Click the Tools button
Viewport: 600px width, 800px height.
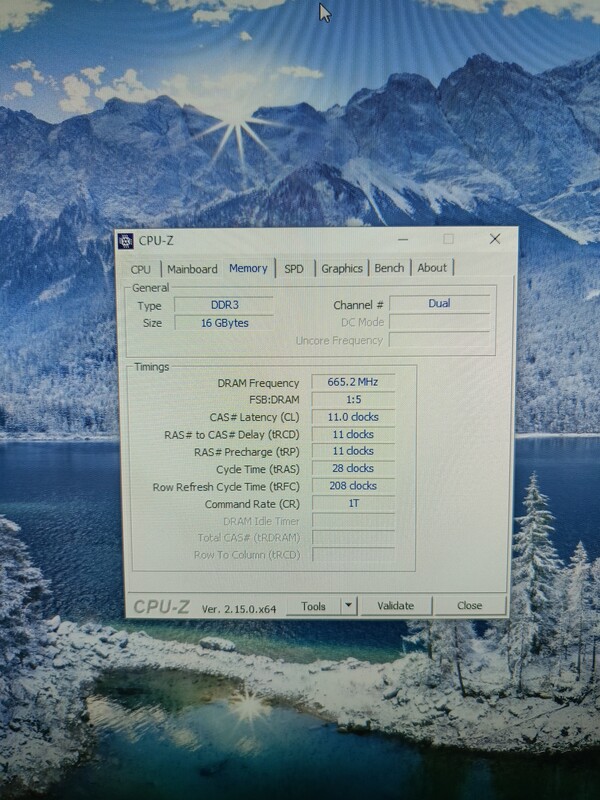coord(313,606)
